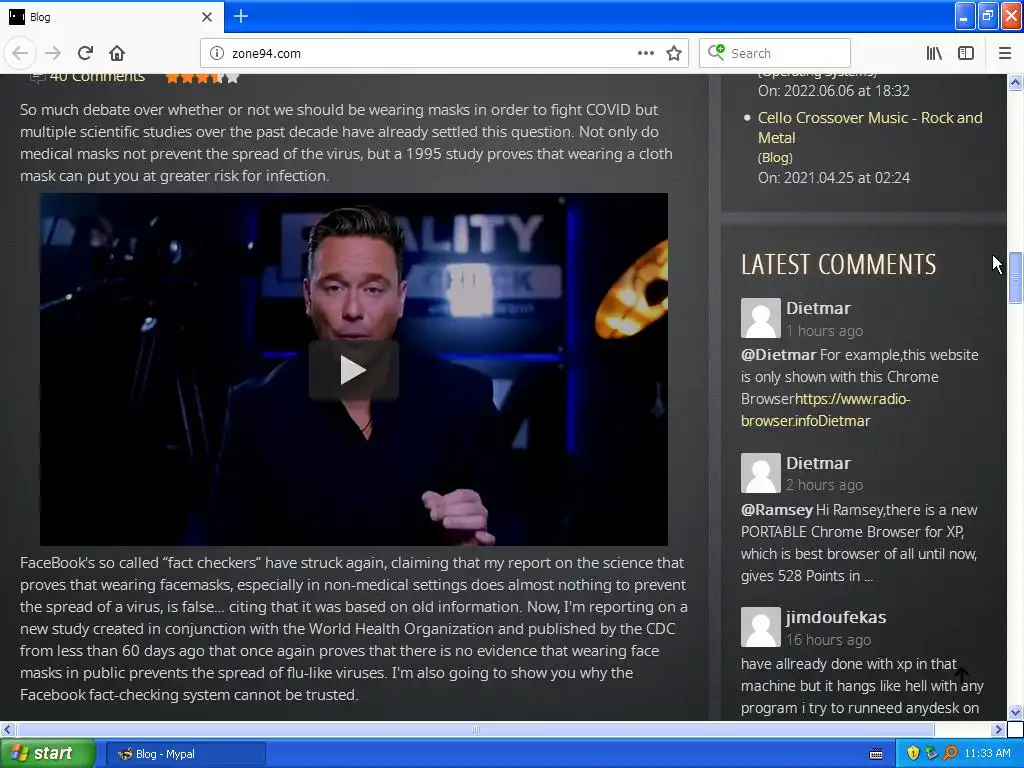Play the Reality Check video
This screenshot has width=1024, height=768.
(353, 370)
